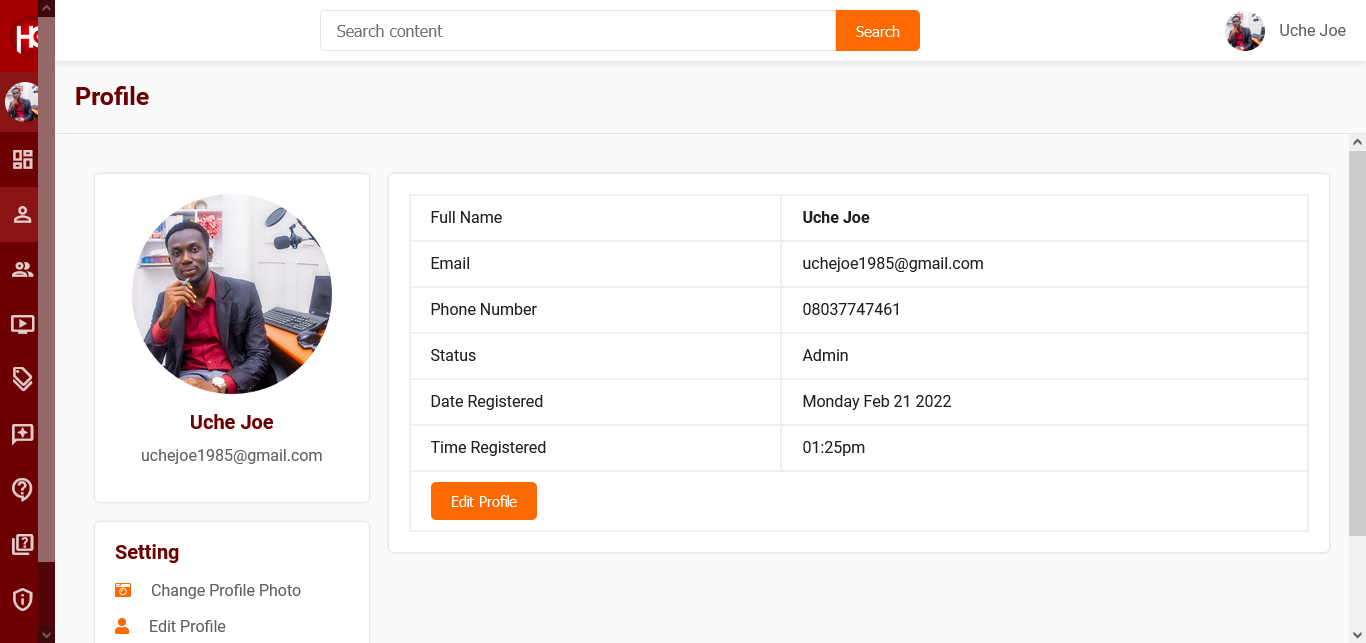Open the video play screen sidebar icon
Viewport: 1366px width, 643px height.
[22, 324]
